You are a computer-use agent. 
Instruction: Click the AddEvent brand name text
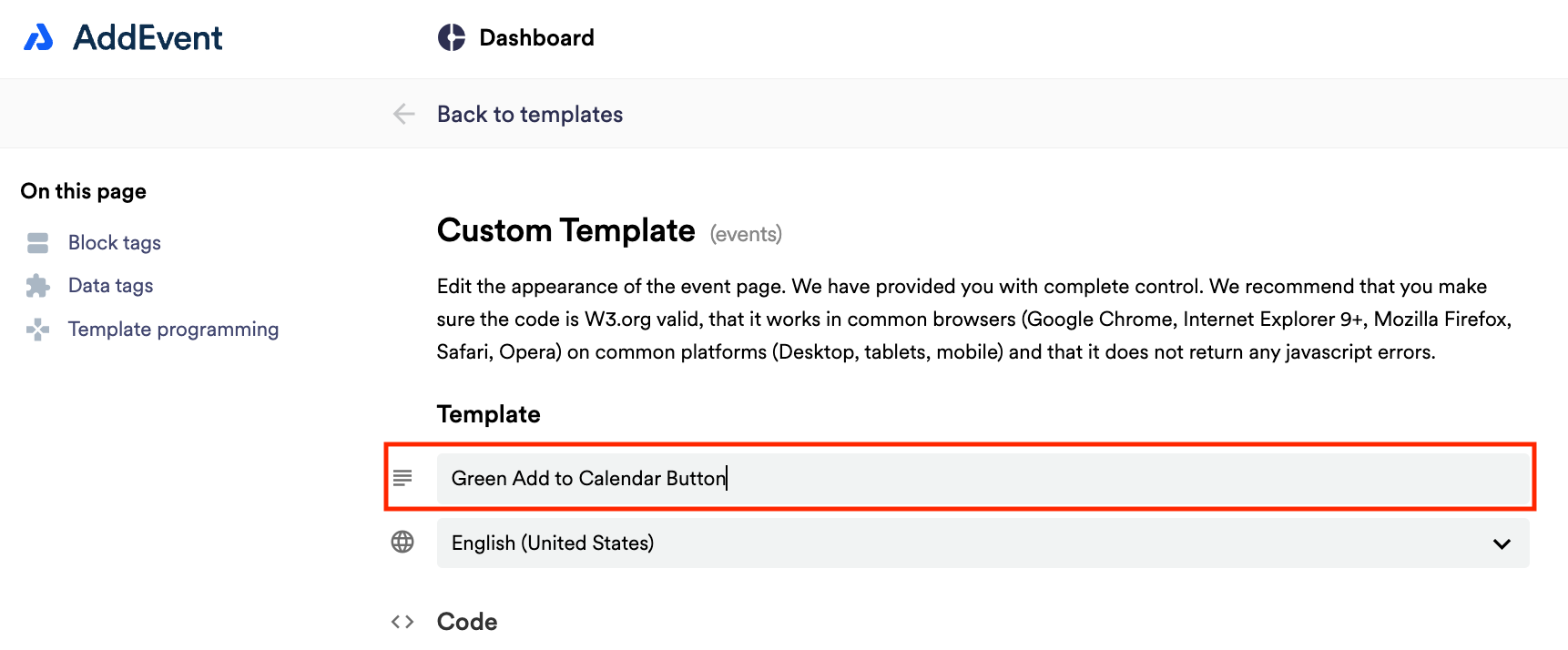pyautogui.click(x=148, y=37)
